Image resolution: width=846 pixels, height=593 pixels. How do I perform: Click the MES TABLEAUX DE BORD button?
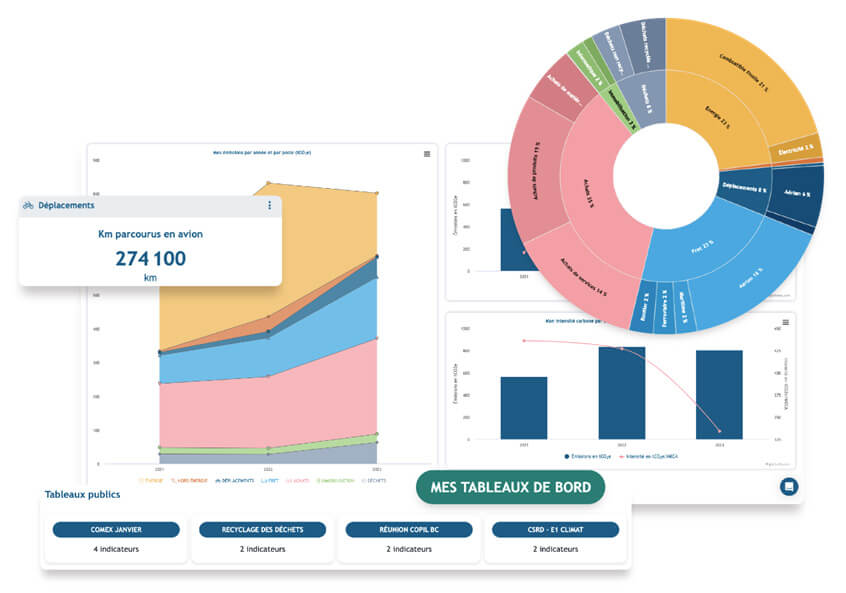pyautogui.click(x=510, y=487)
